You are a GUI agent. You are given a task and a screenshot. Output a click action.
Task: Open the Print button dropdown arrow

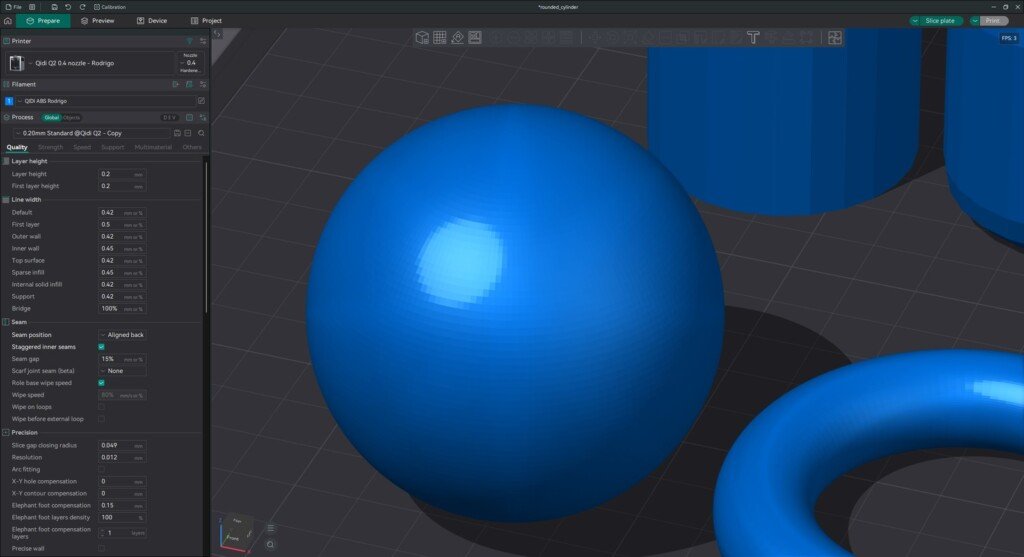(x=974, y=21)
